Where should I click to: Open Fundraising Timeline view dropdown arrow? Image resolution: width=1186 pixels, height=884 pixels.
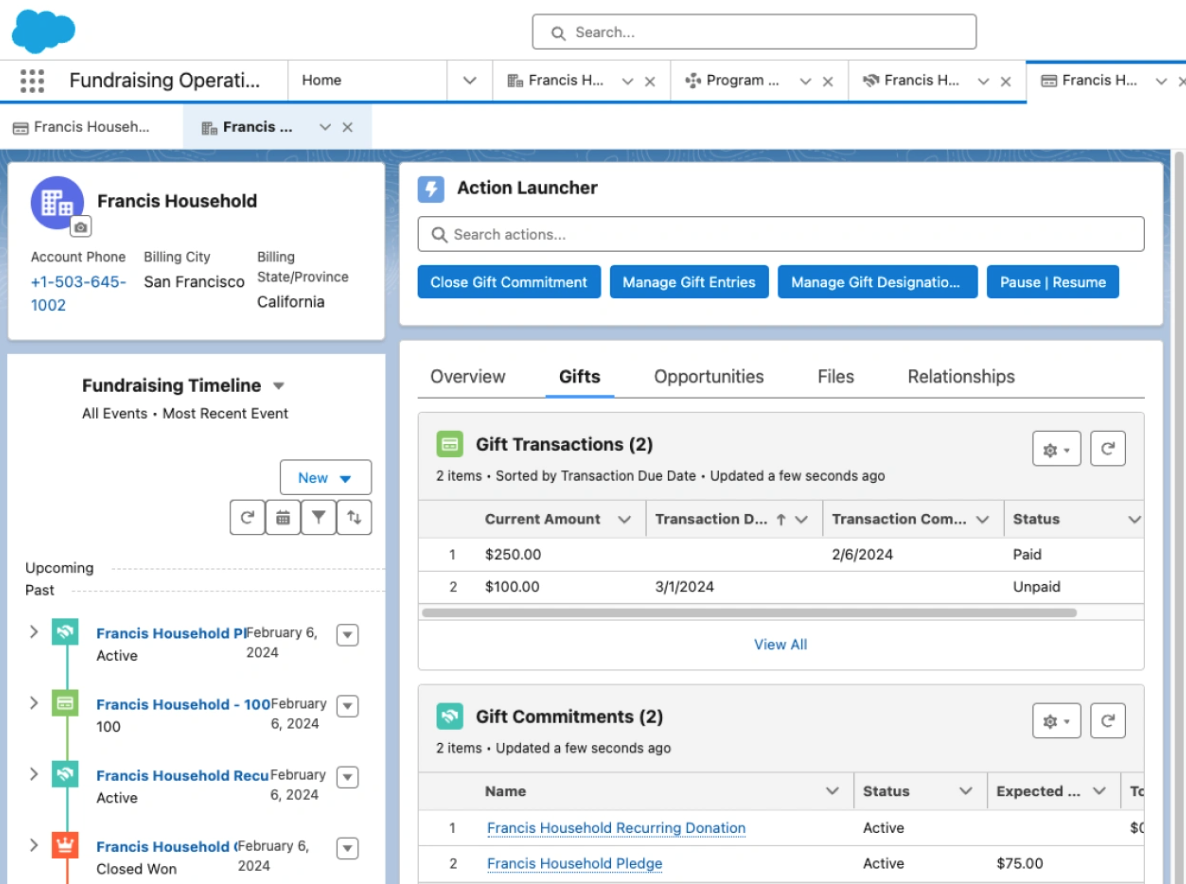pos(278,386)
